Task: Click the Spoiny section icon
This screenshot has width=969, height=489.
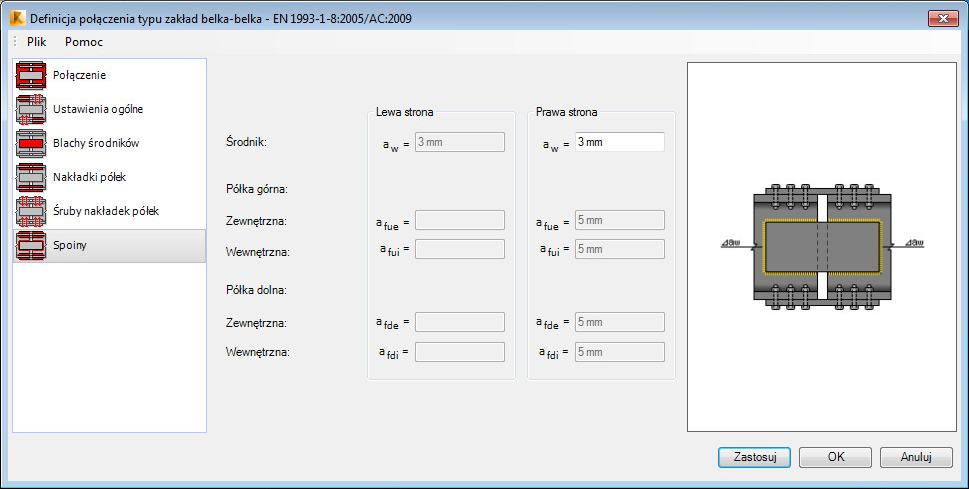Action: click(31, 245)
